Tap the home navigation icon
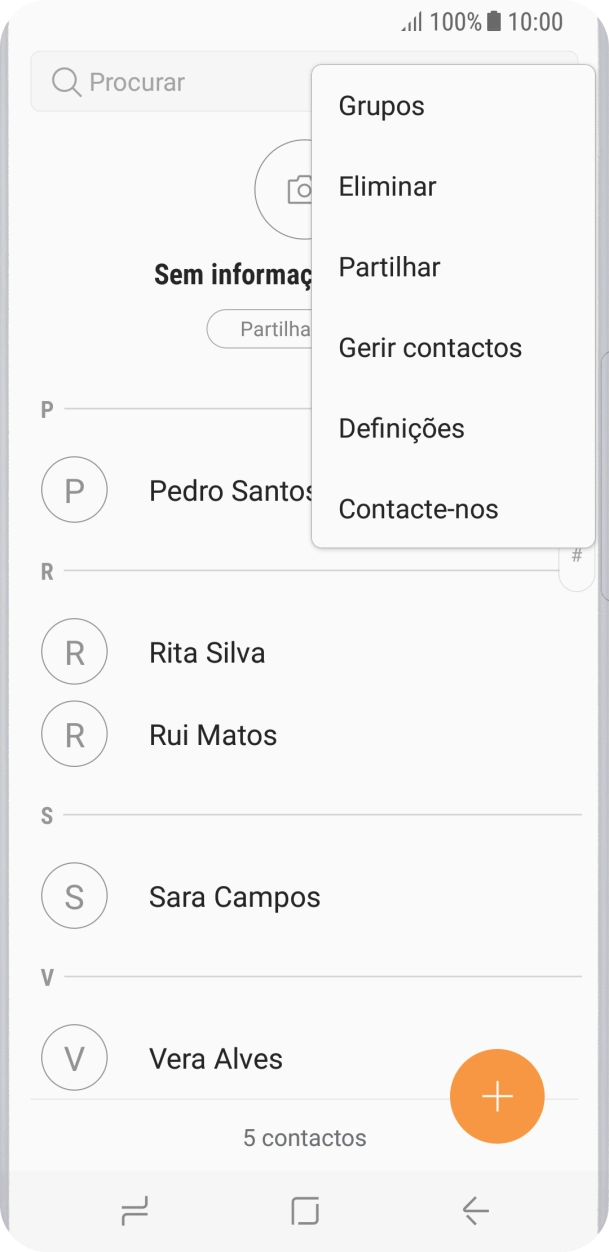The image size is (609, 1252). tap(304, 1213)
